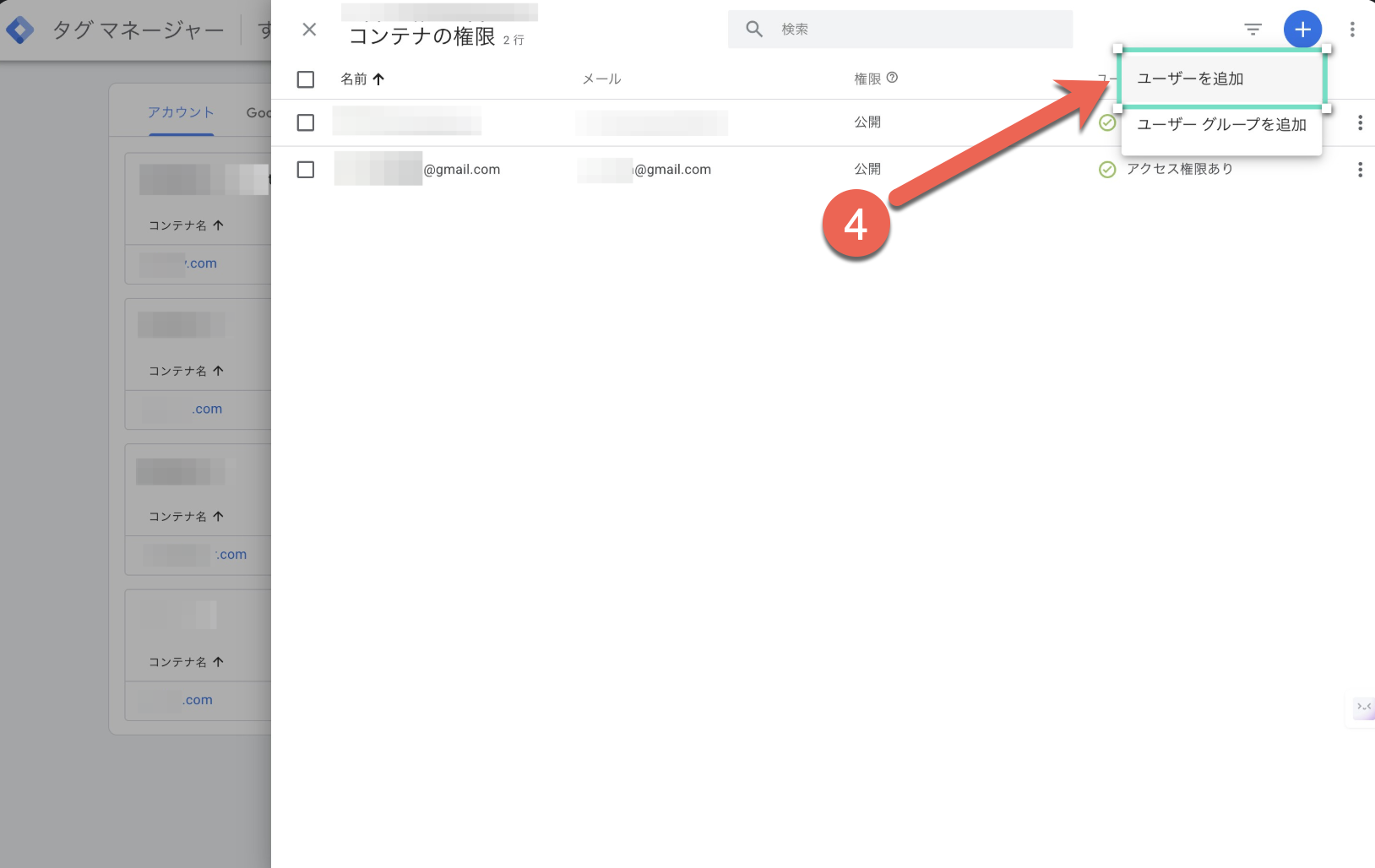Close the コンテナの権限 panel with the X
The width and height of the screenshot is (1375, 868).
[x=309, y=29]
